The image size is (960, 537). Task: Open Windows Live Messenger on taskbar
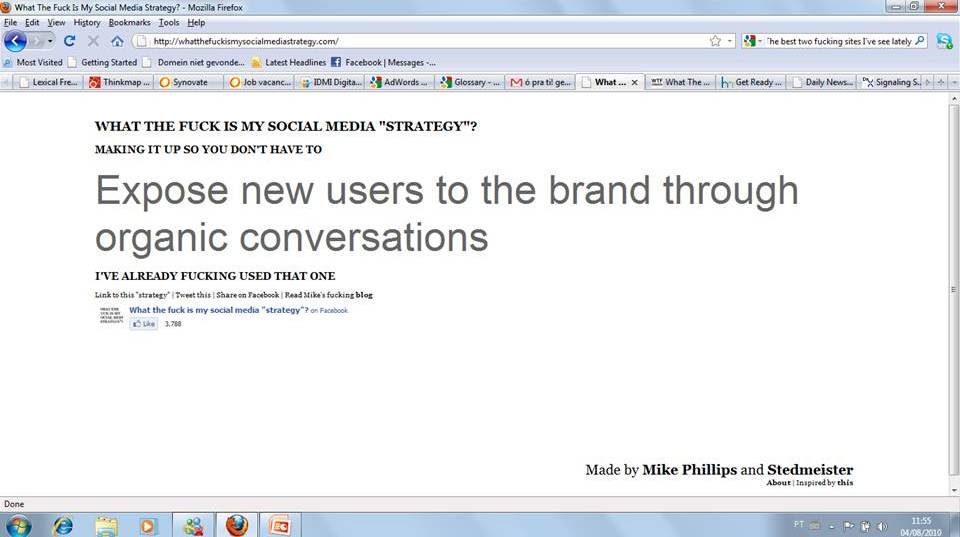coord(193,526)
